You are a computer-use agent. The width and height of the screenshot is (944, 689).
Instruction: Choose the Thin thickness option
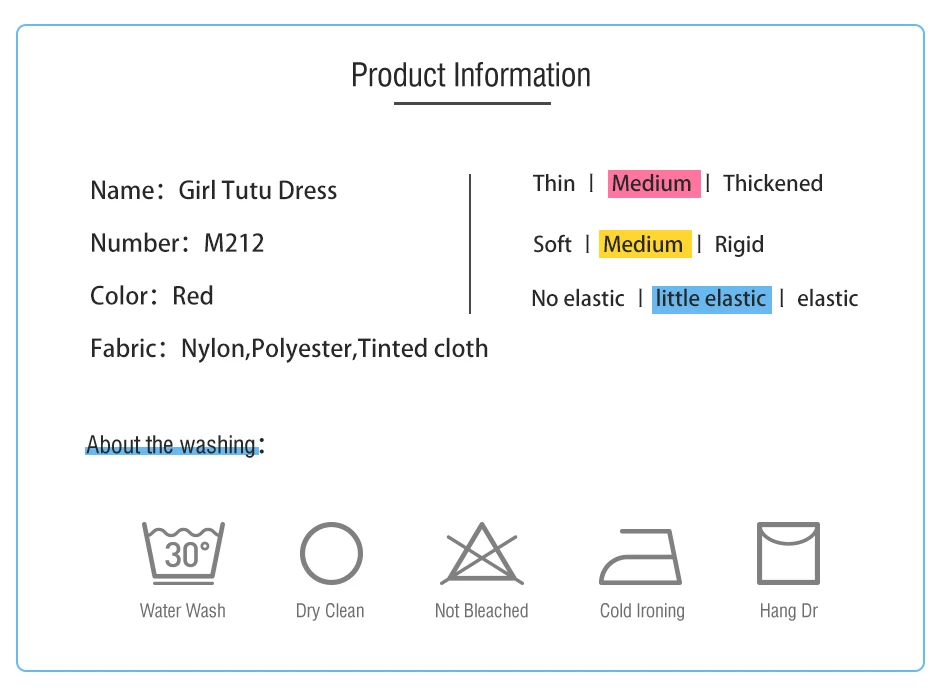pos(554,183)
